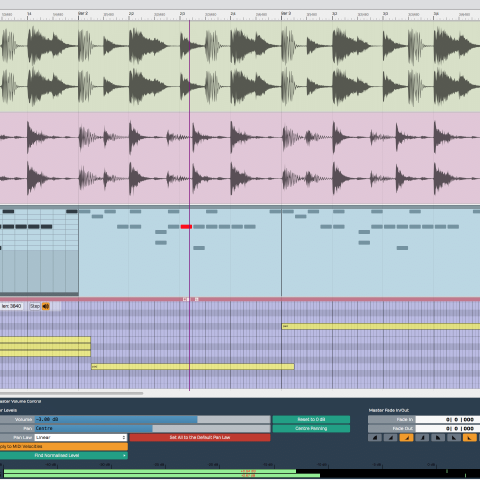Click the Step button in note editor
This screenshot has width=480, height=480.
(x=35, y=306)
